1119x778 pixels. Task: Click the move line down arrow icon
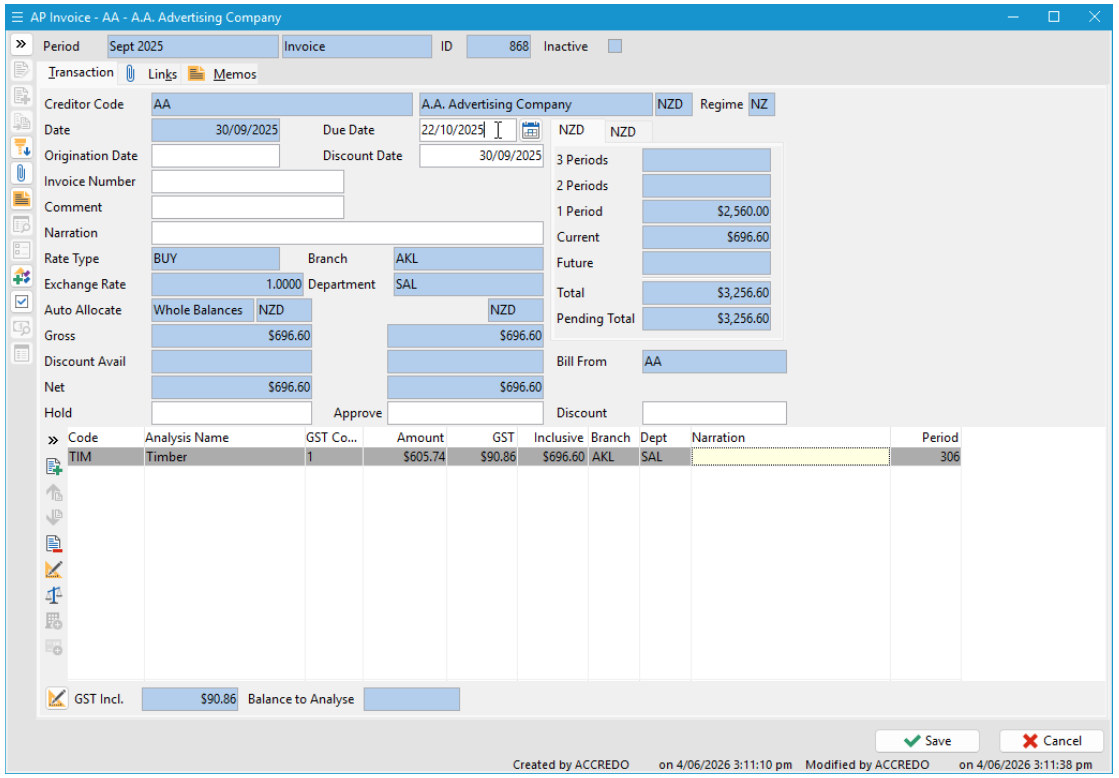[54, 517]
